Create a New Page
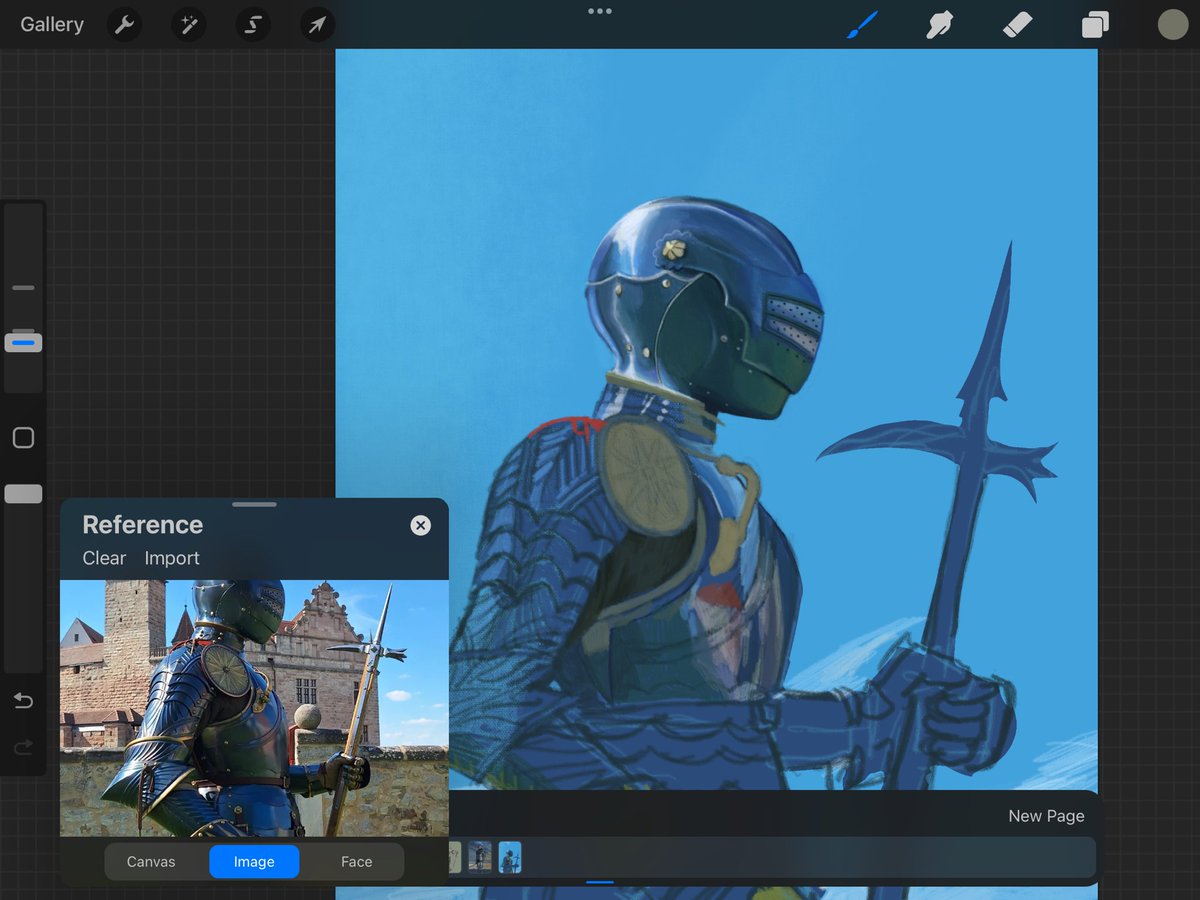The width and height of the screenshot is (1200, 900). coord(1046,816)
